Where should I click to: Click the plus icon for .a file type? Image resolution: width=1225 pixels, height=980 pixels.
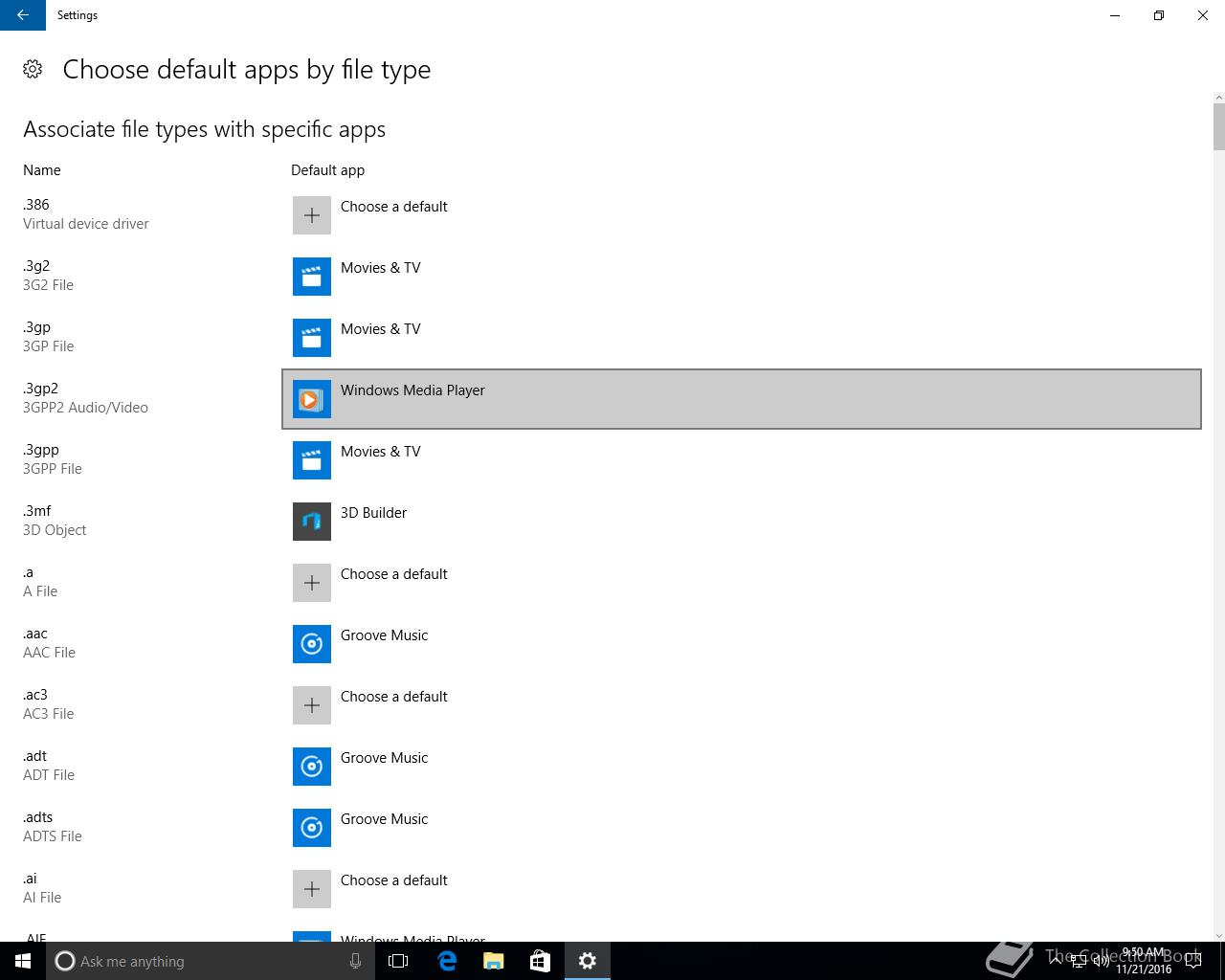(312, 583)
